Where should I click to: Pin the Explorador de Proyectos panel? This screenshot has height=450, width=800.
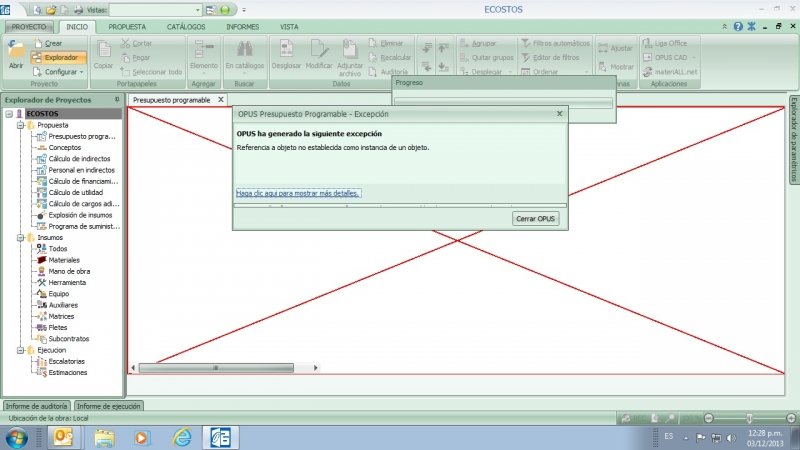(117, 100)
